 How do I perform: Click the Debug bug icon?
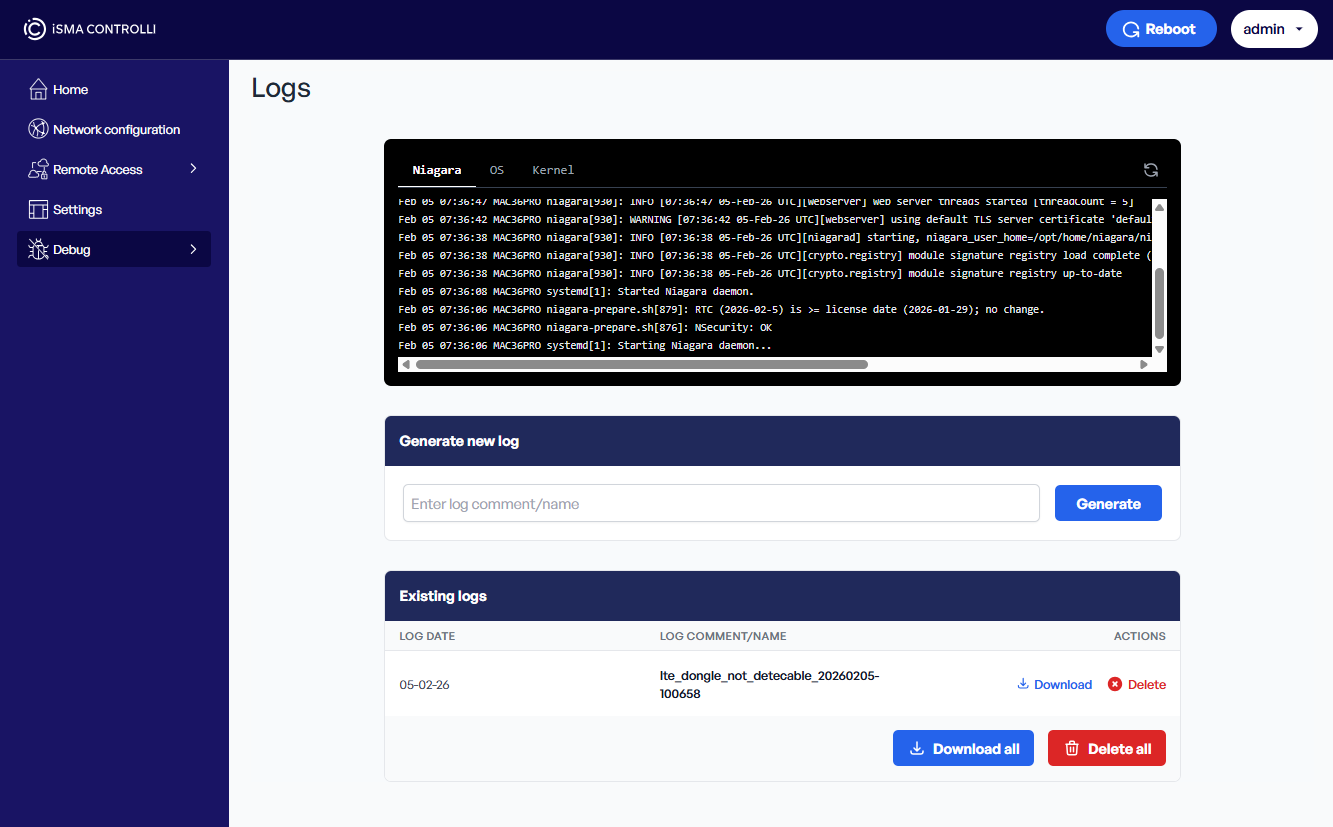(38, 250)
